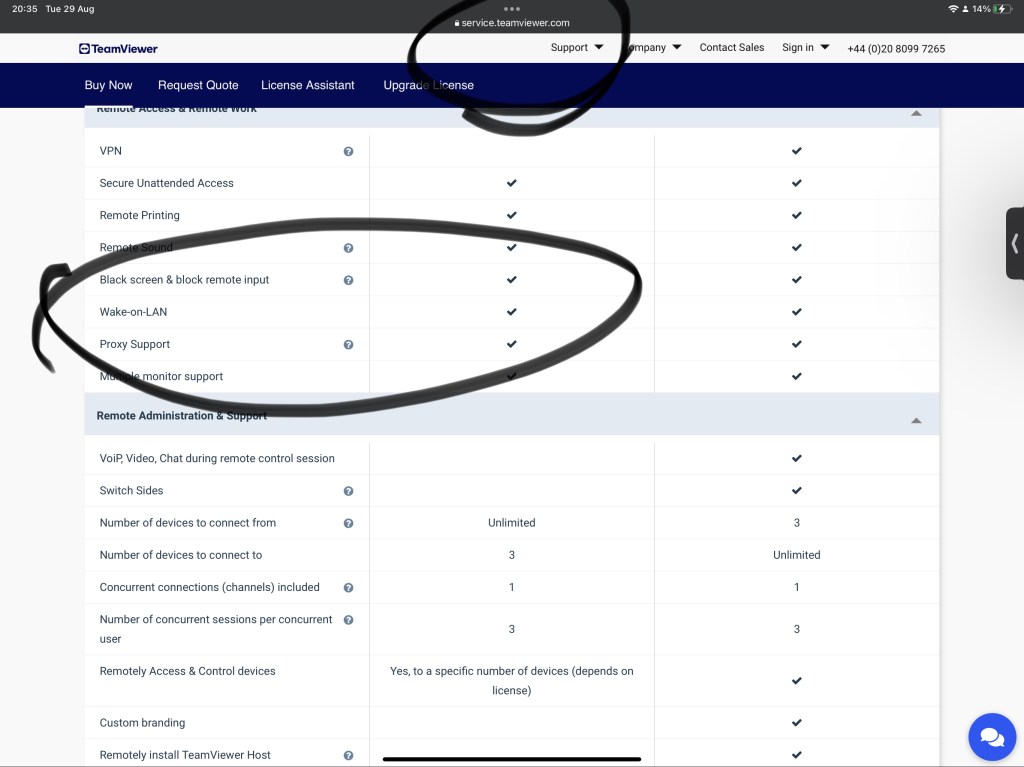The image size is (1024, 767).
Task: Collapse Remote Administration & Support section
Action: tap(916, 421)
